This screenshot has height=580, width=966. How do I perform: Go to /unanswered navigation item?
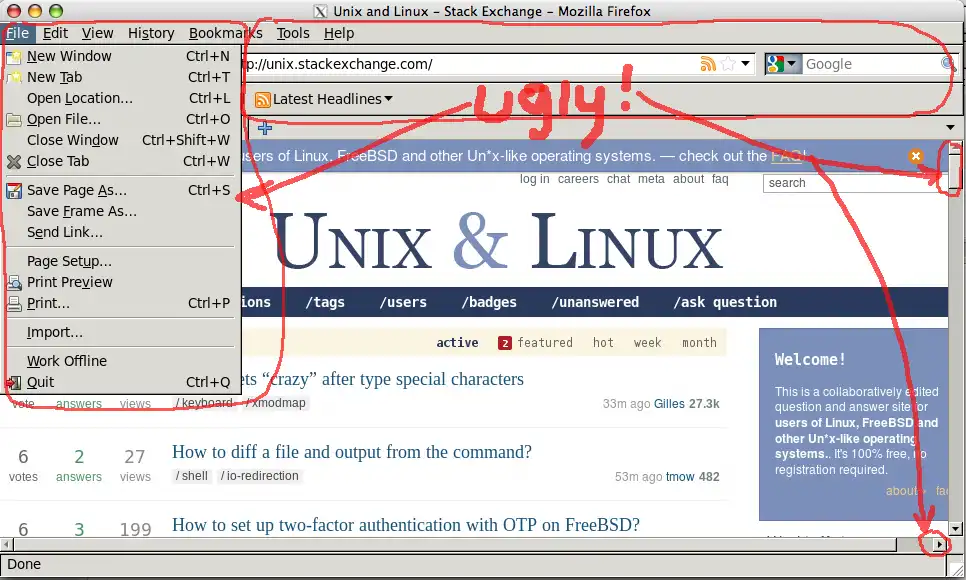pyautogui.click(x=595, y=302)
